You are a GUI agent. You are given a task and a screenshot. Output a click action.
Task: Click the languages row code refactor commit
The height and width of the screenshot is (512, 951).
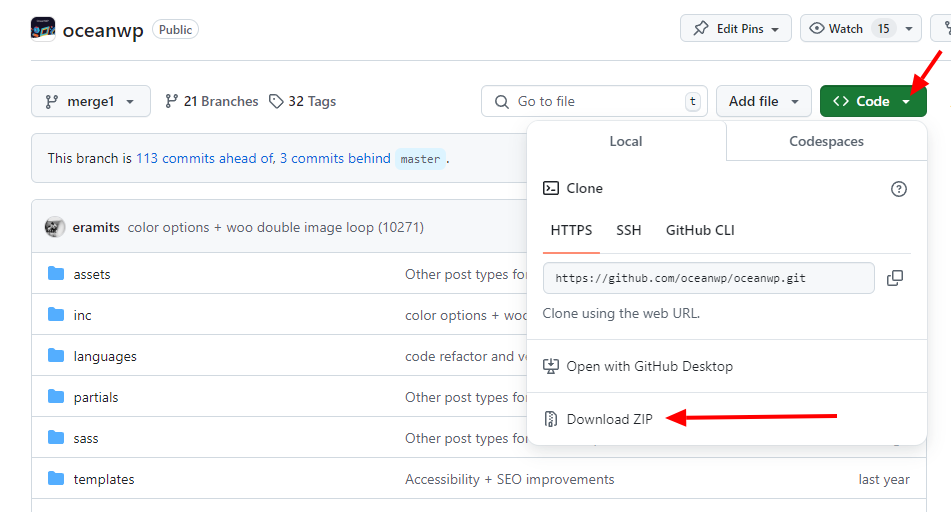coord(466,357)
